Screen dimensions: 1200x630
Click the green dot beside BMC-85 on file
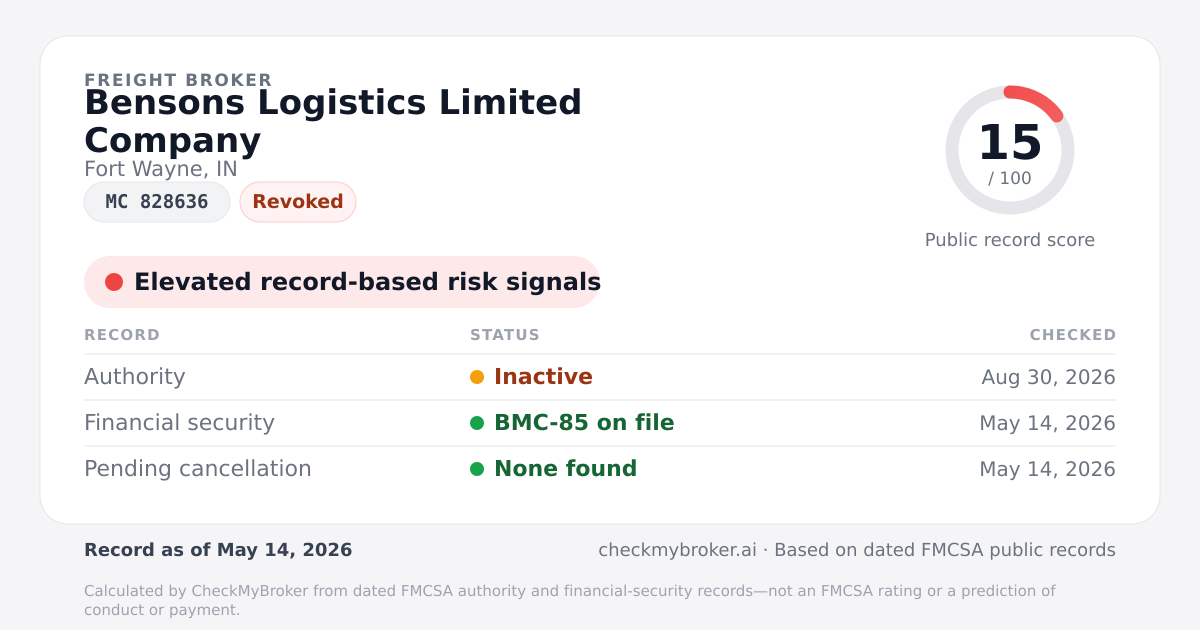pyautogui.click(x=477, y=423)
